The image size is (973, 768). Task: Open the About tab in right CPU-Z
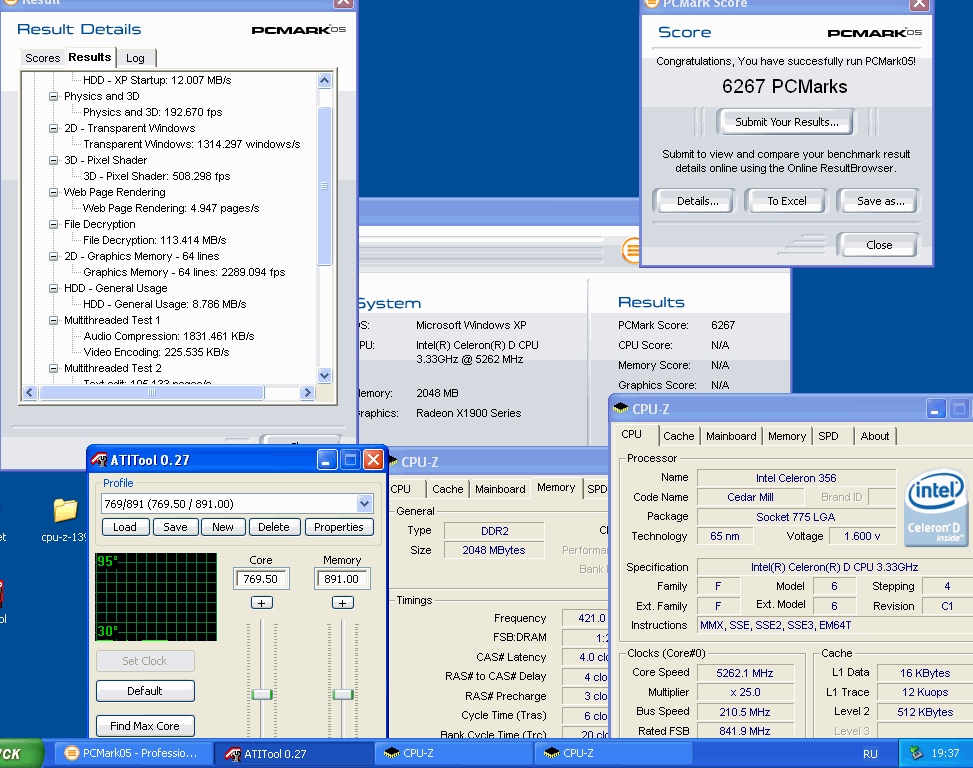pyautogui.click(x=874, y=436)
